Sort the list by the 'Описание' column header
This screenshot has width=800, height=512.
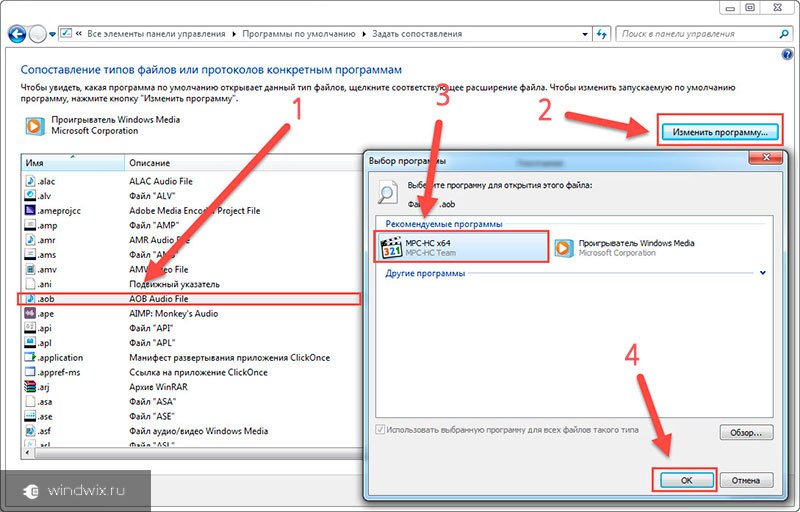[242, 163]
